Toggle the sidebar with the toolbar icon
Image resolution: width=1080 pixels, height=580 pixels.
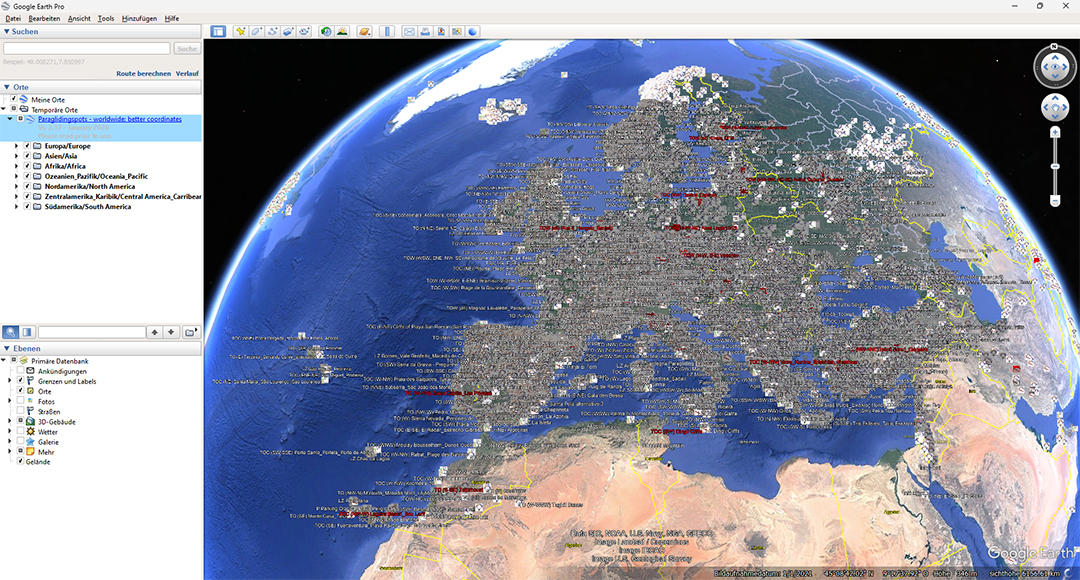tap(218, 31)
